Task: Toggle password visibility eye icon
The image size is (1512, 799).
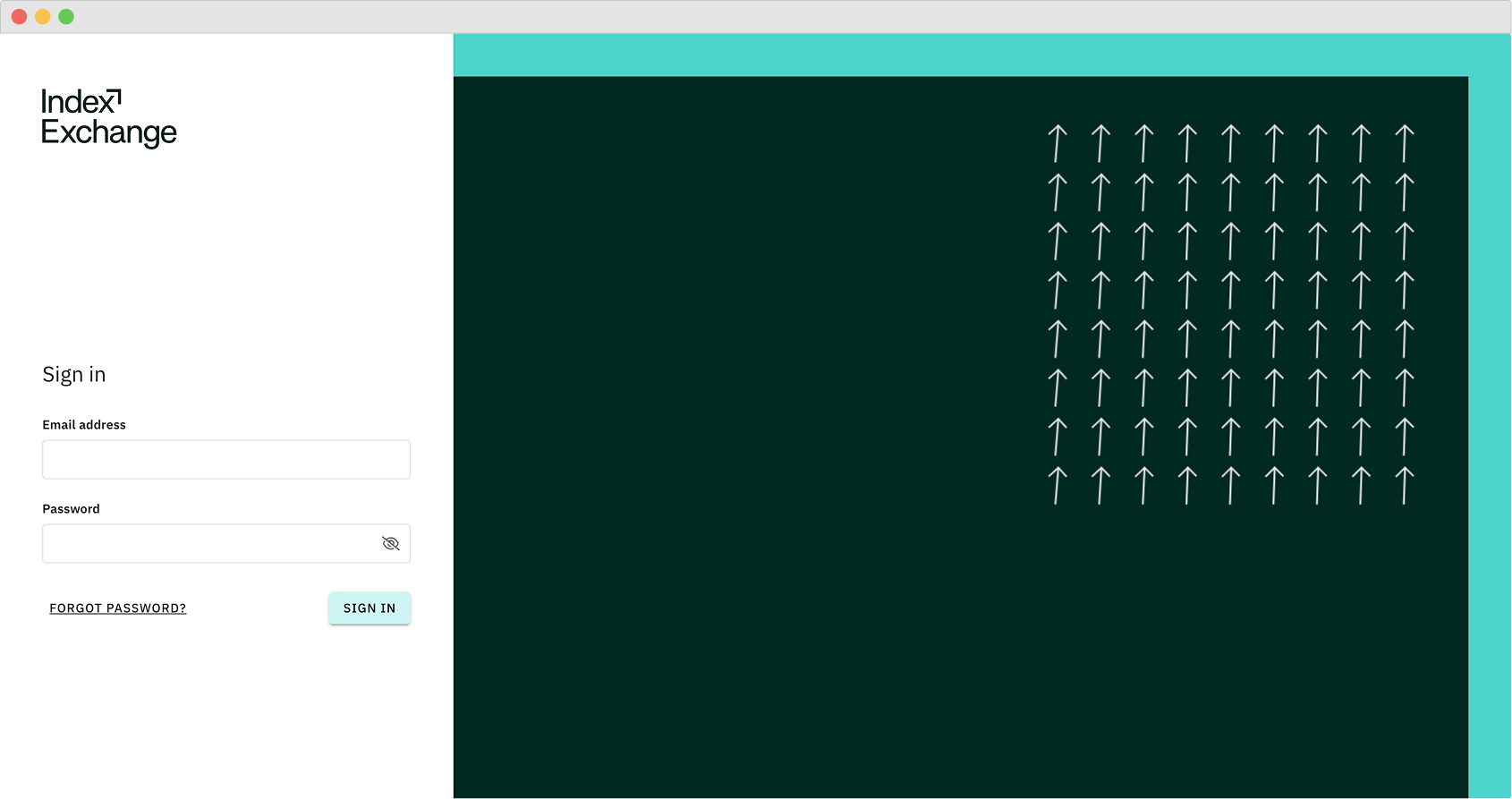Action: tap(390, 543)
